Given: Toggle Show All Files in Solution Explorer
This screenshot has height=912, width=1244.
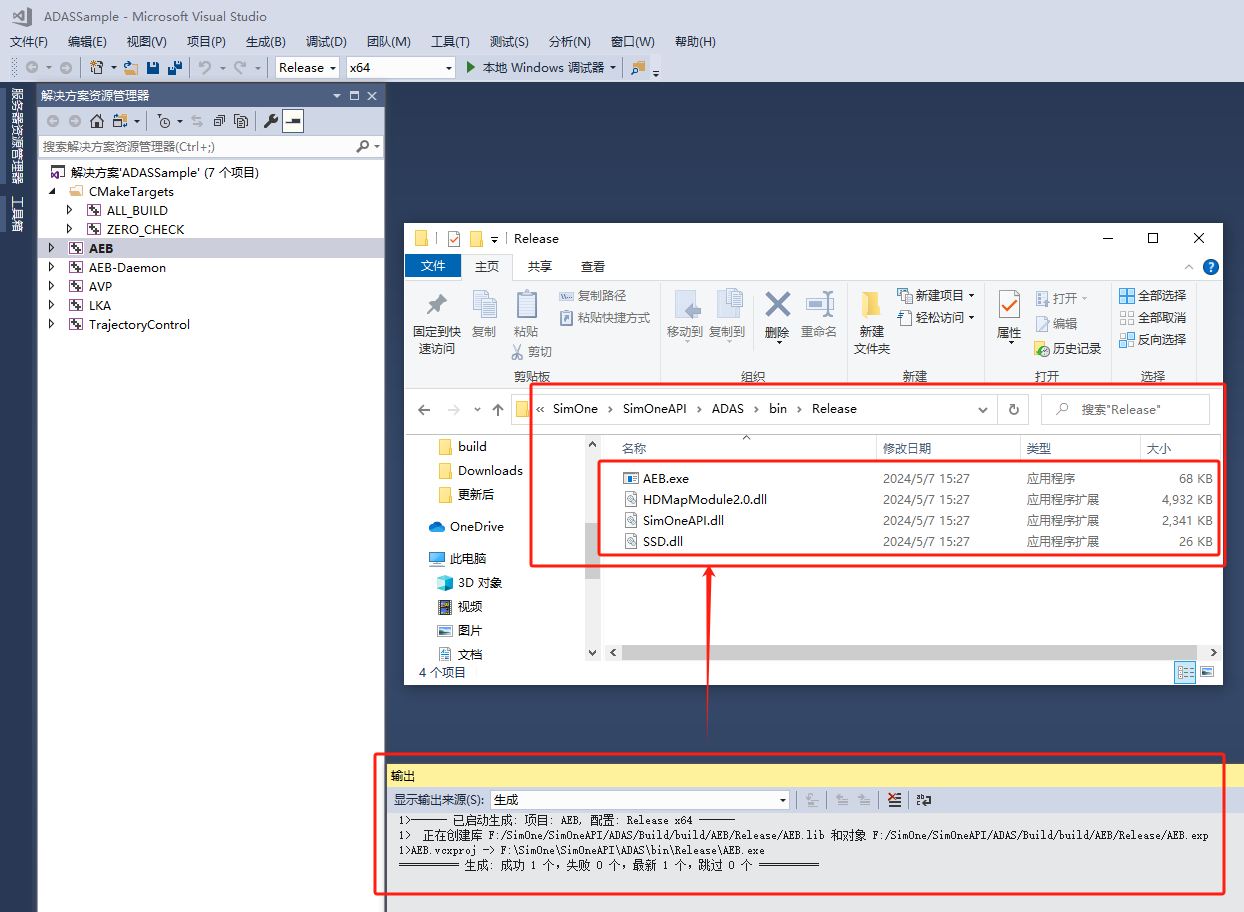Looking at the screenshot, I should pos(241,121).
